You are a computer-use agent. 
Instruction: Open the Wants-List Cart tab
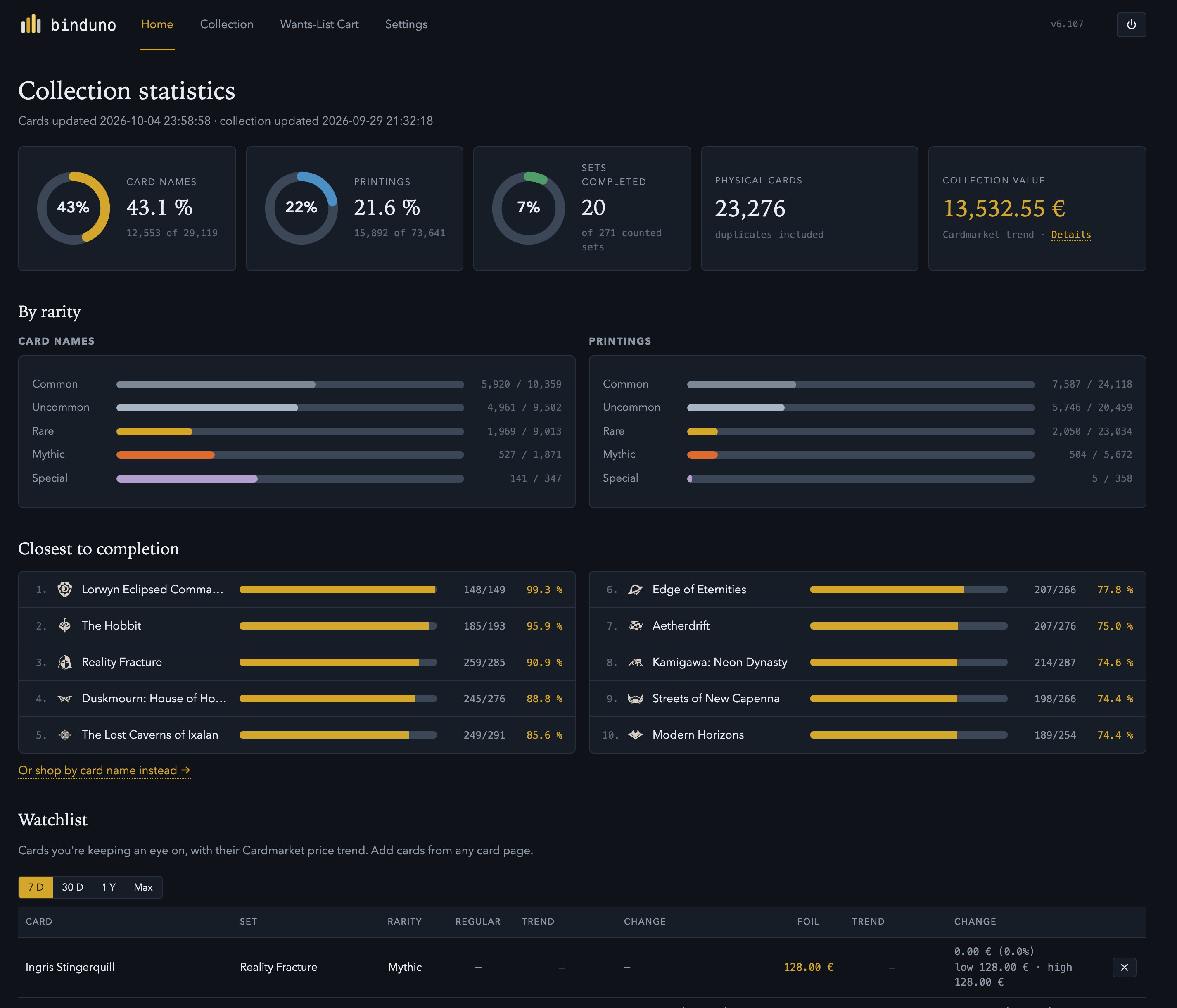[319, 24]
